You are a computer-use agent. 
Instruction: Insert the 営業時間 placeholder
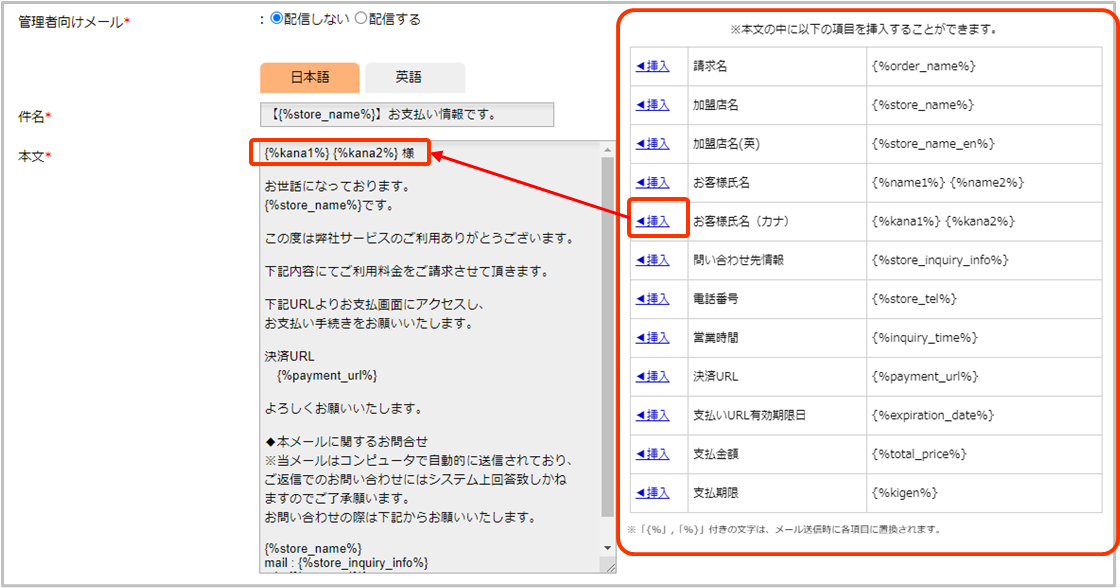coord(652,338)
